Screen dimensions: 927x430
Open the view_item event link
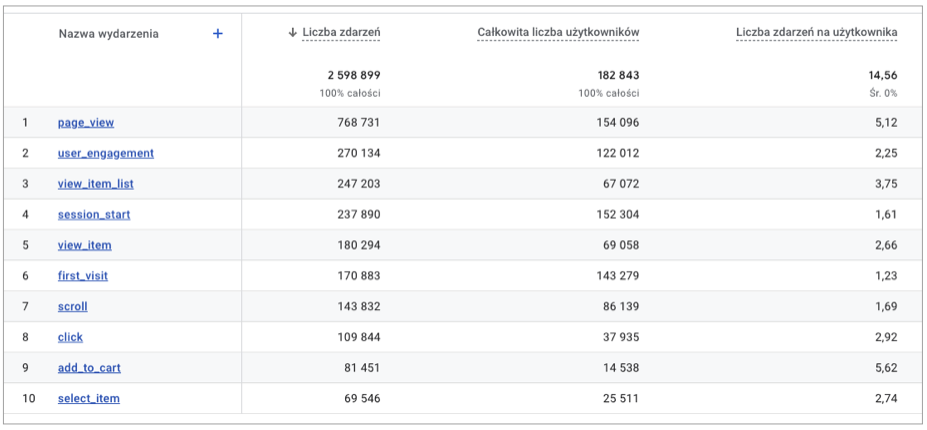pyautogui.click(x=85, y=245)
